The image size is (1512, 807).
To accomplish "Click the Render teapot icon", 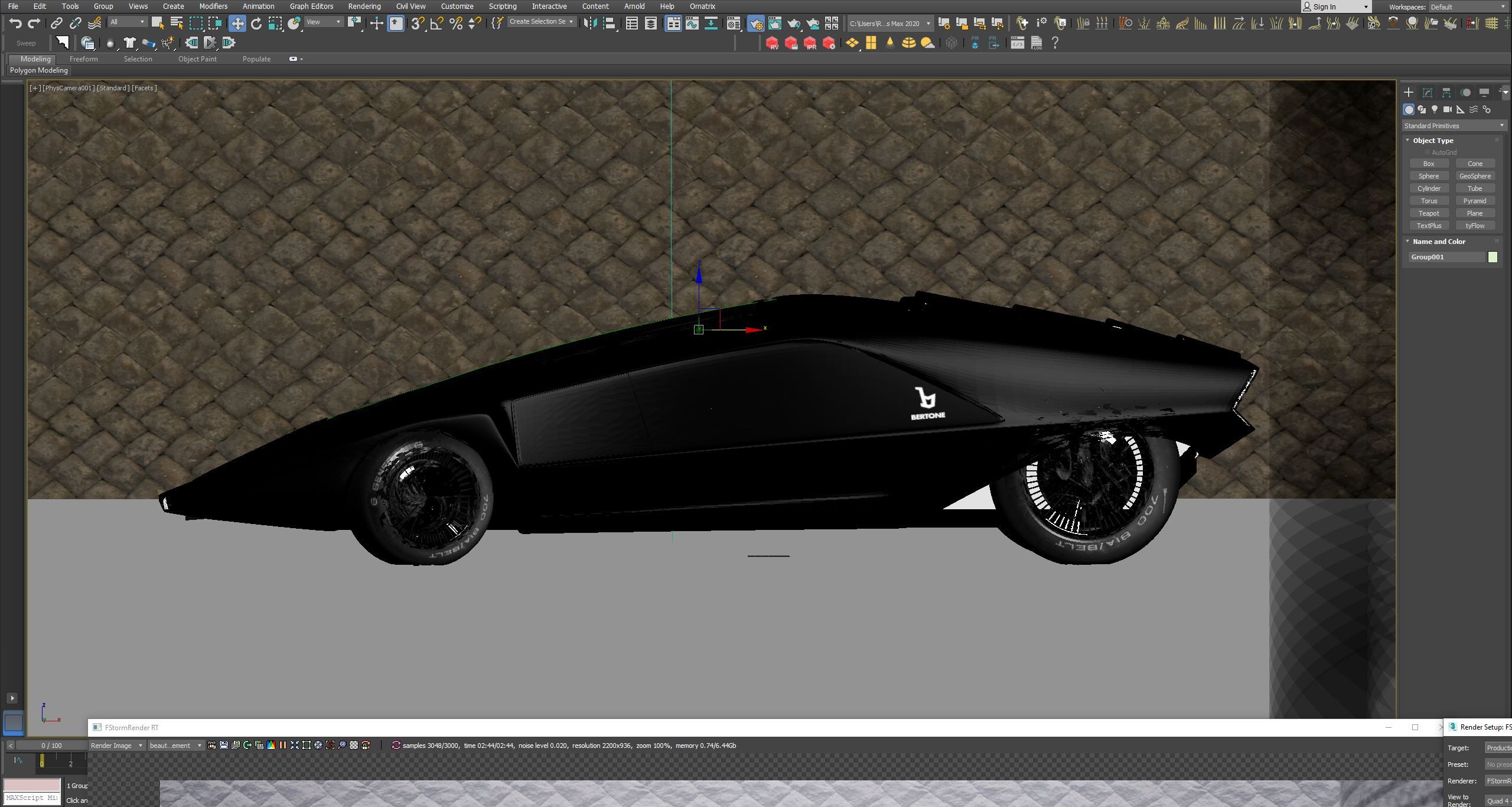I will [x=793, y=23].
